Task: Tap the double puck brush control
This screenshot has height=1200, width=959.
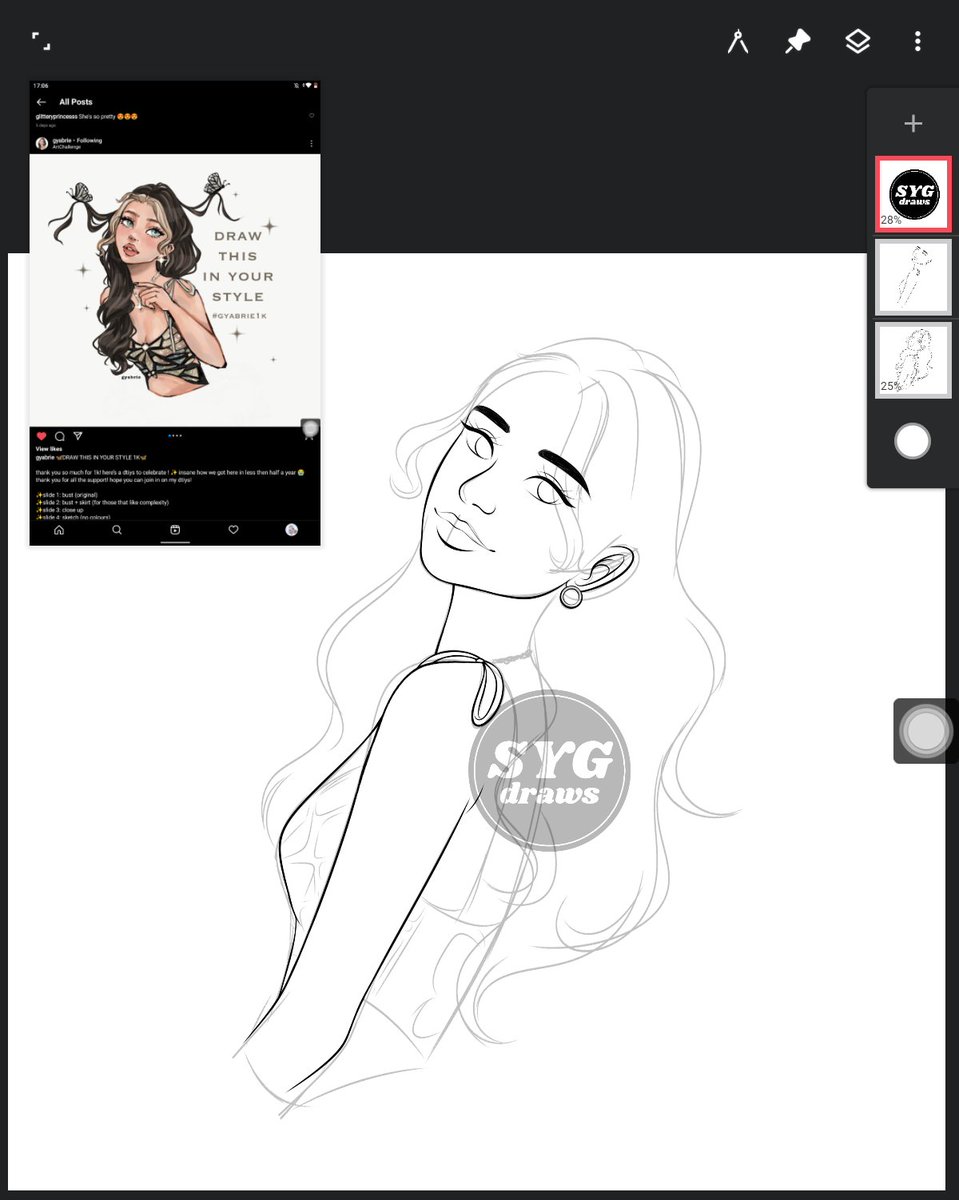Action: [x=926, y=731]
